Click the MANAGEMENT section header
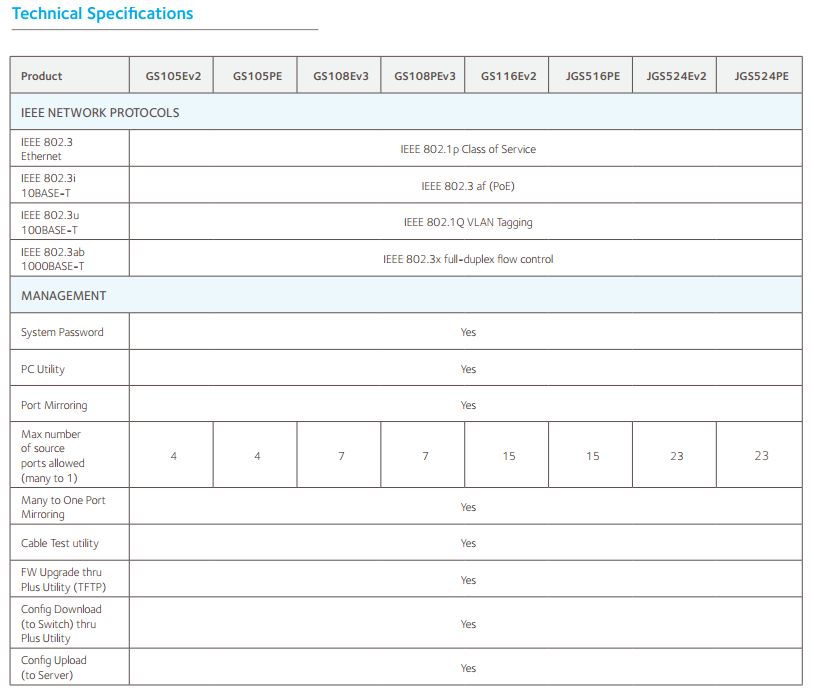 pyautogui.click(x=64, y=296)
